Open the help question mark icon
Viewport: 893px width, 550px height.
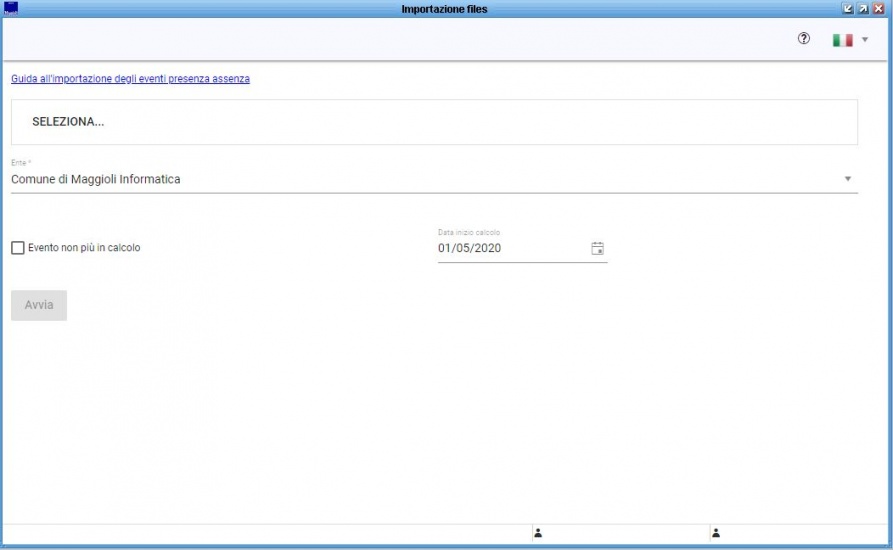(x=804, y=39)
